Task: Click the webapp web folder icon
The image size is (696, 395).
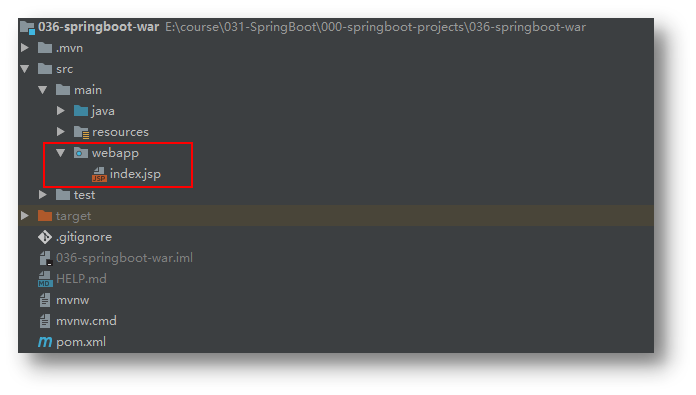Action: point(81,153)
